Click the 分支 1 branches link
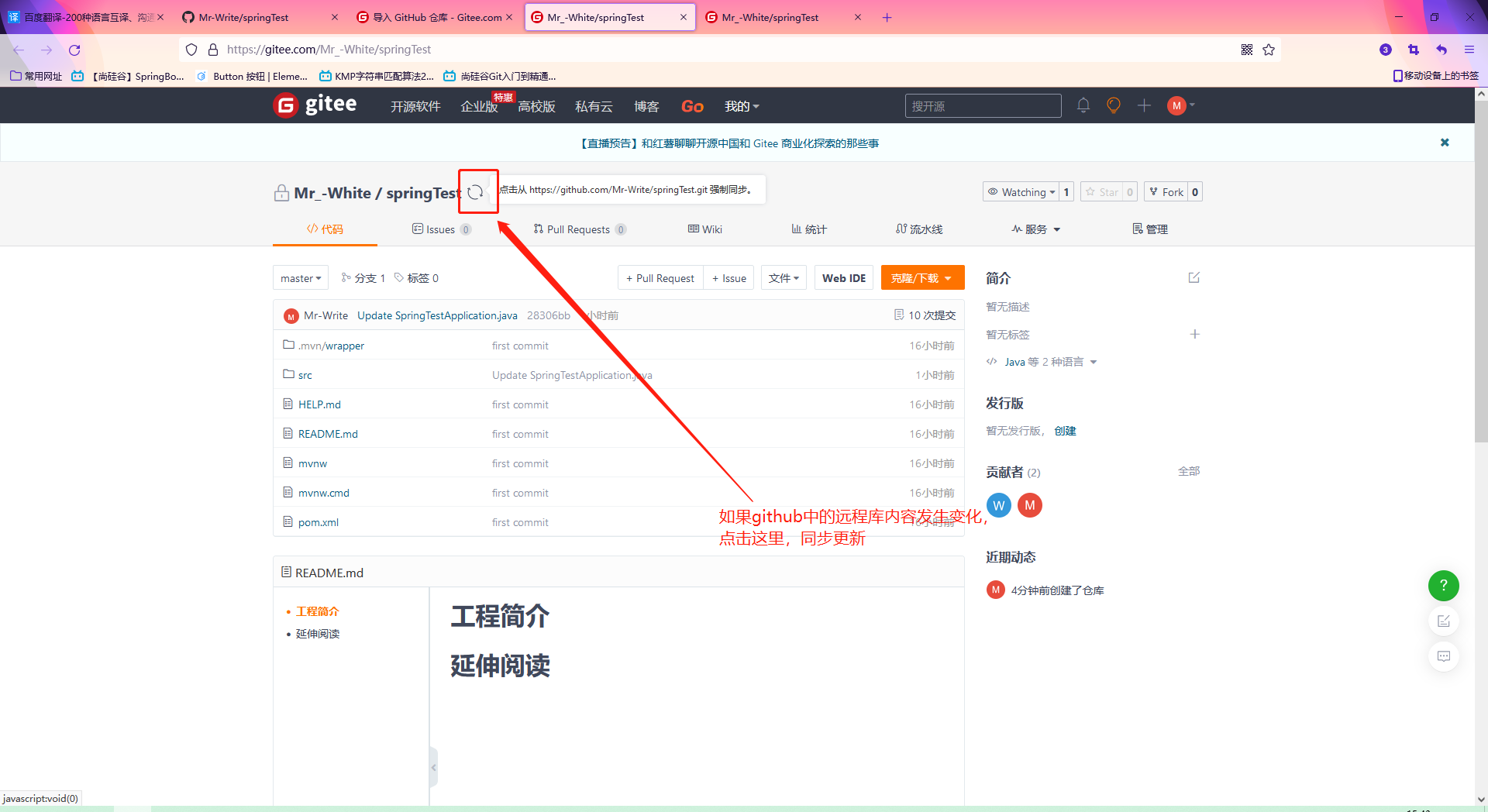1488x812 pixels. click(x=363, y=278)
